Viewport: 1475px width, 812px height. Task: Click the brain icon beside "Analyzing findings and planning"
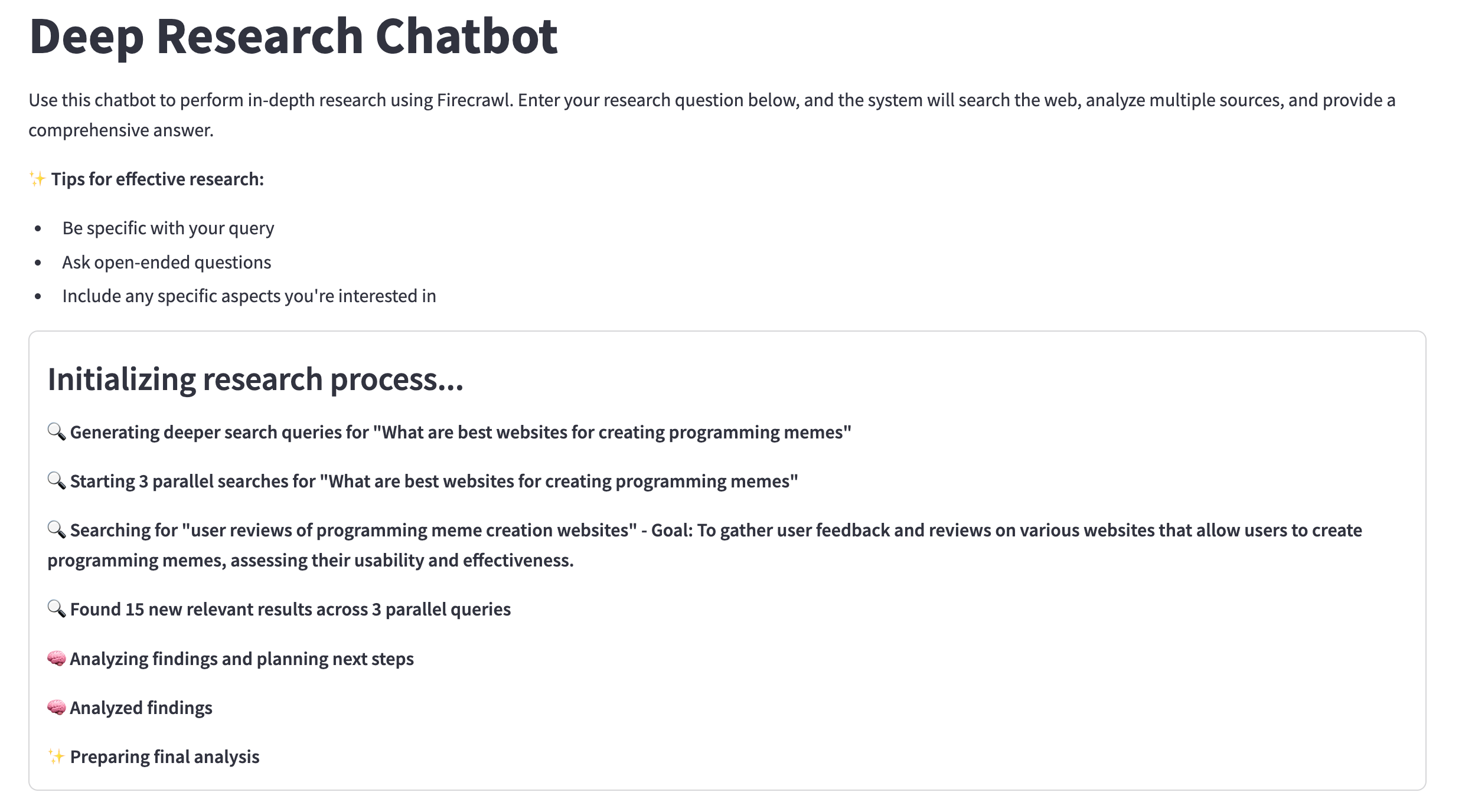point(57,658)
